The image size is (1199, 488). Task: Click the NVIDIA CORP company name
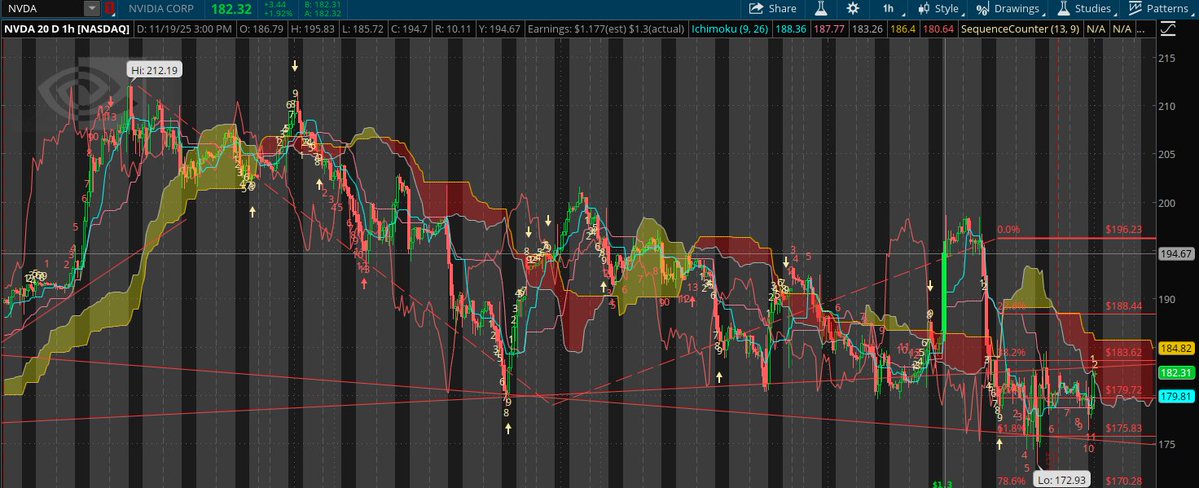[161, 8]
